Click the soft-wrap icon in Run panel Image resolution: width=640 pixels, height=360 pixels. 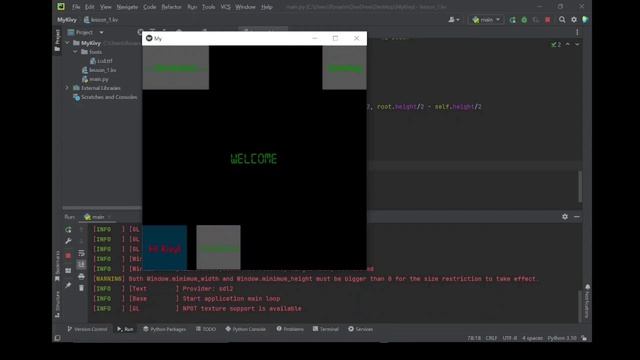click(81, 253)
